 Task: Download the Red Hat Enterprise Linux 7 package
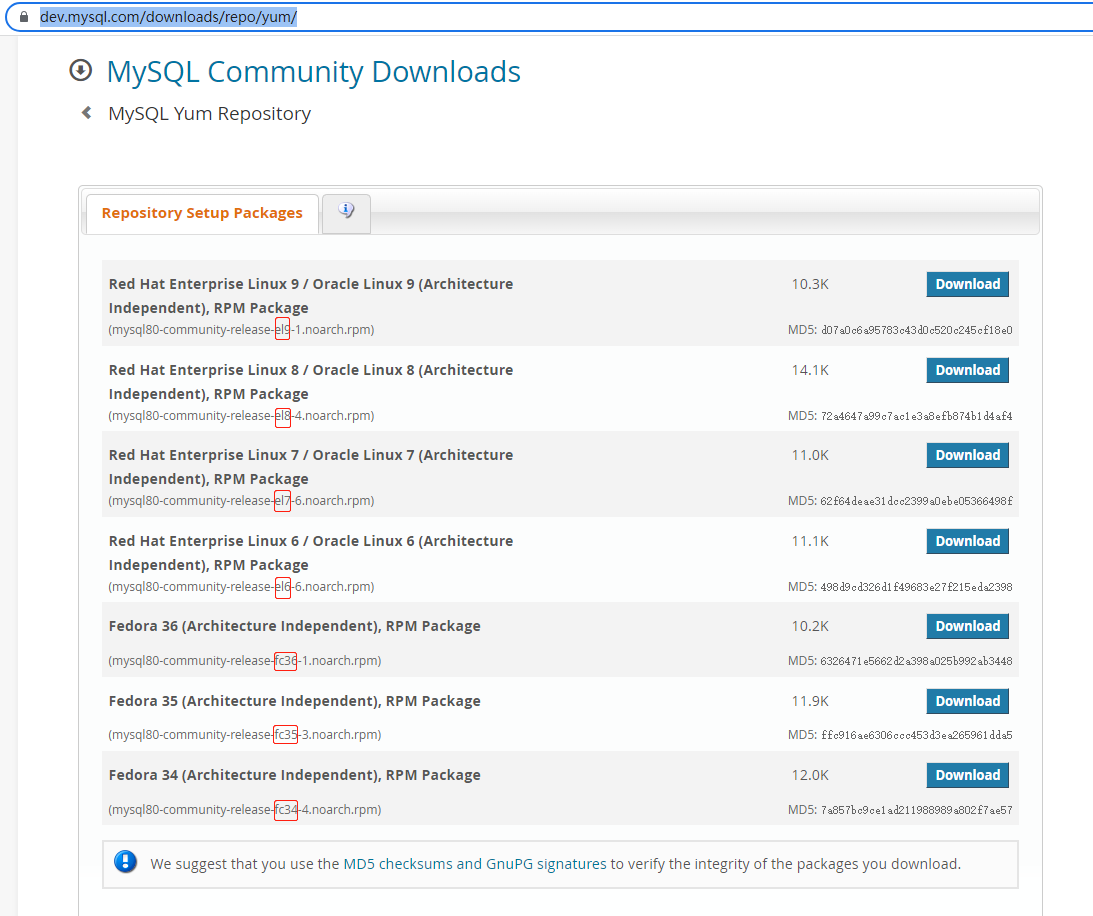[x=968, y=455]
